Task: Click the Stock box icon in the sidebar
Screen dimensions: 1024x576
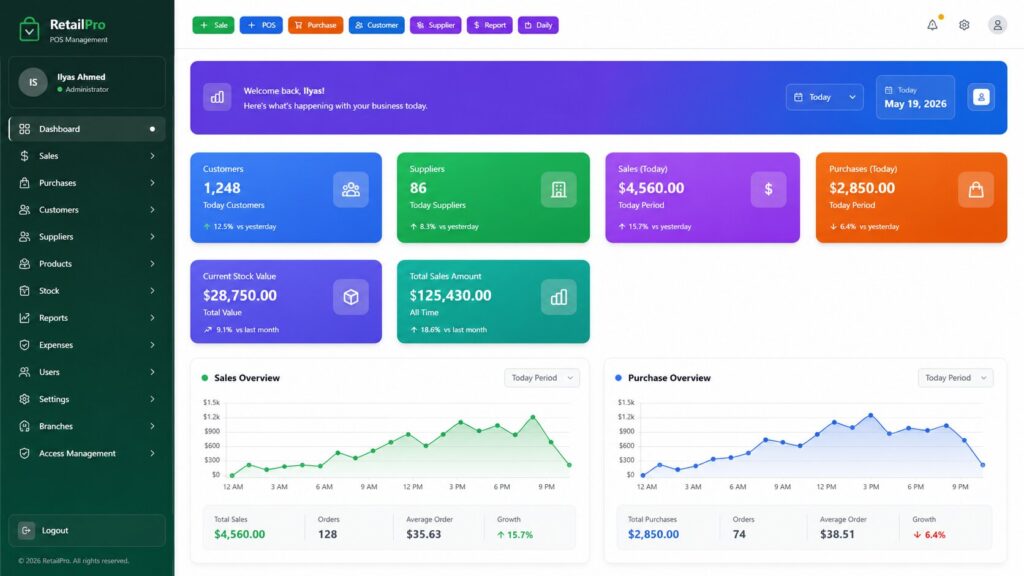Action: point(24,291)
